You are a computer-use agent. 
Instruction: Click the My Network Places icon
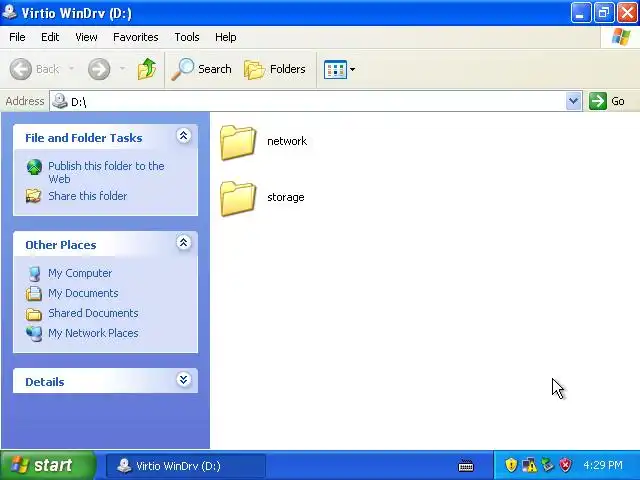(34, 334)
